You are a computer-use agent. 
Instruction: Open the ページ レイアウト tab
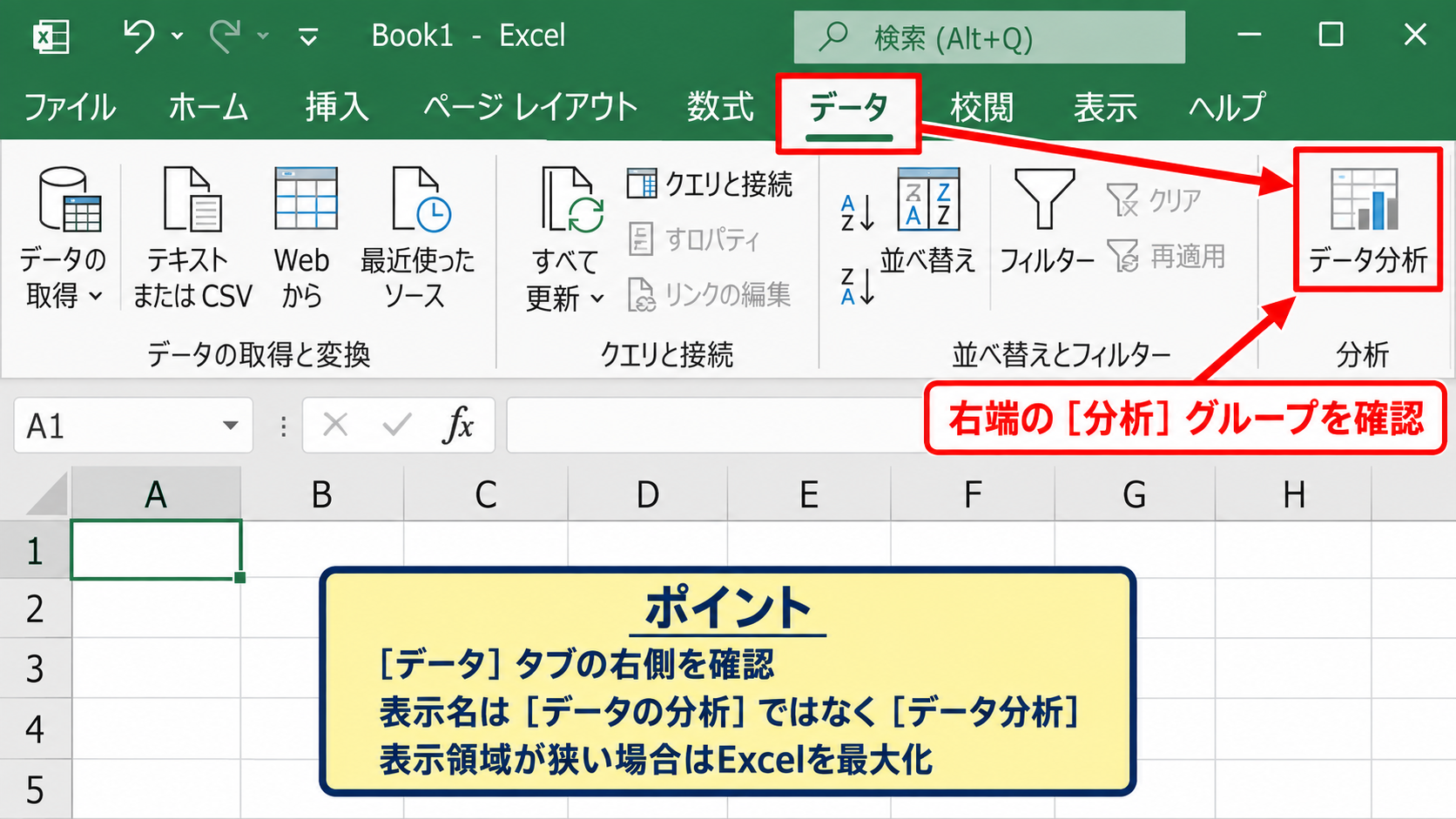pyautogui.click(x=530, y=107)
